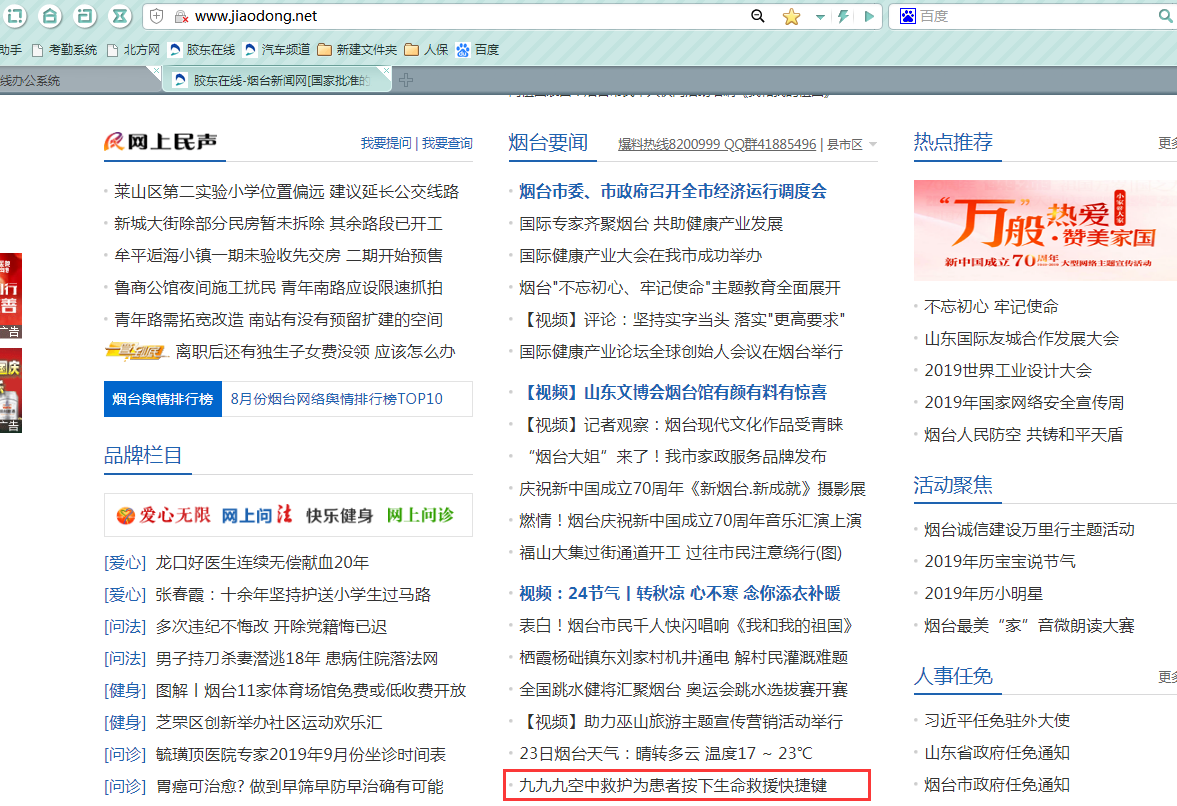Open 新城大街部分民房暂未拆除 news item
Screen dimensions: 1177x806
tap(278, 224)
